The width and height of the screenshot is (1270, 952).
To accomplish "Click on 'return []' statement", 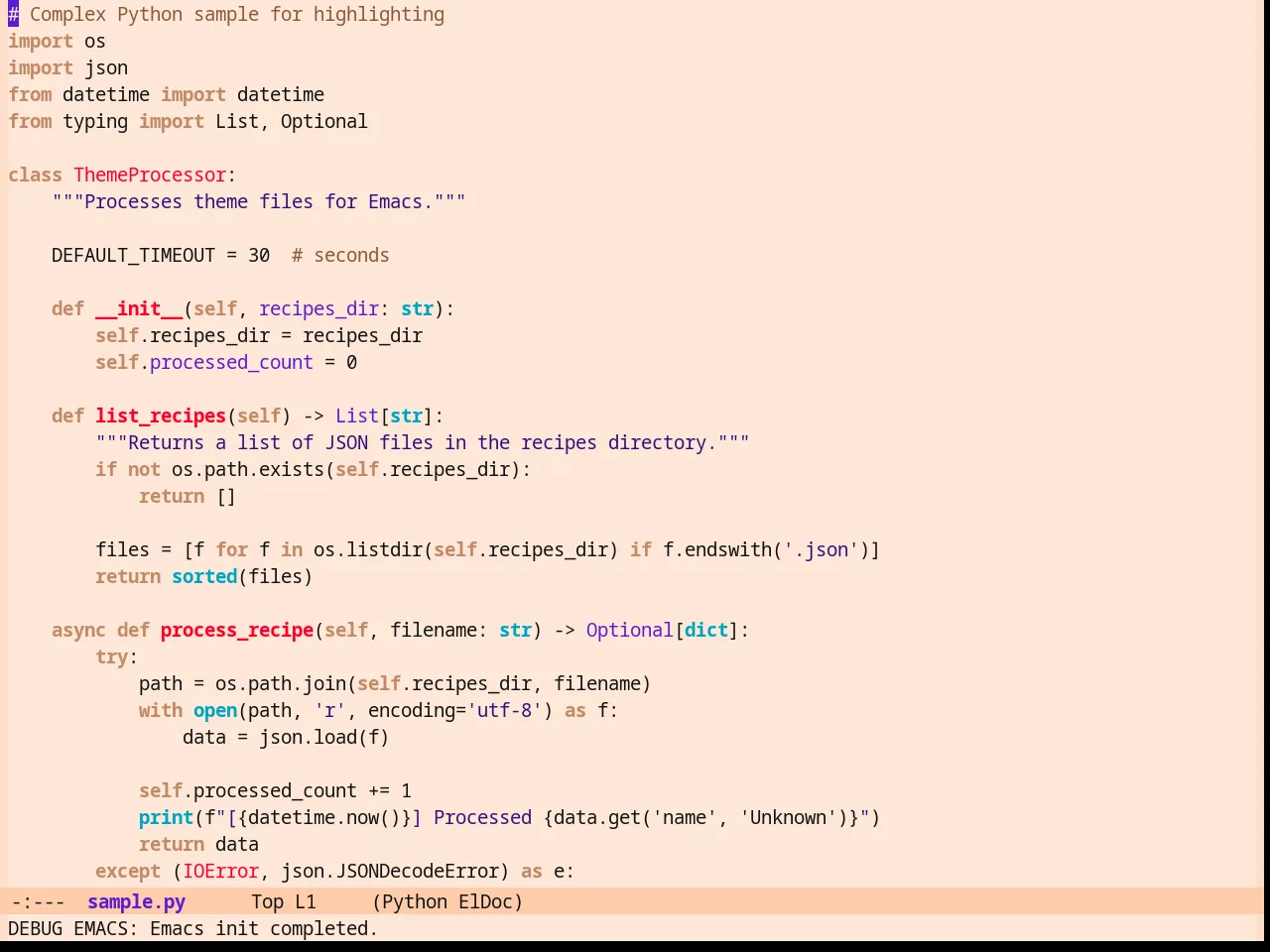I will pyautogui.click(x=188, y=496).
